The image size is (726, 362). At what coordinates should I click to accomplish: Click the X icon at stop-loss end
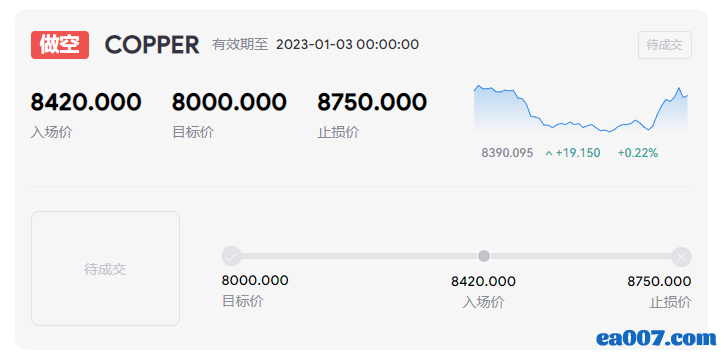682,257
